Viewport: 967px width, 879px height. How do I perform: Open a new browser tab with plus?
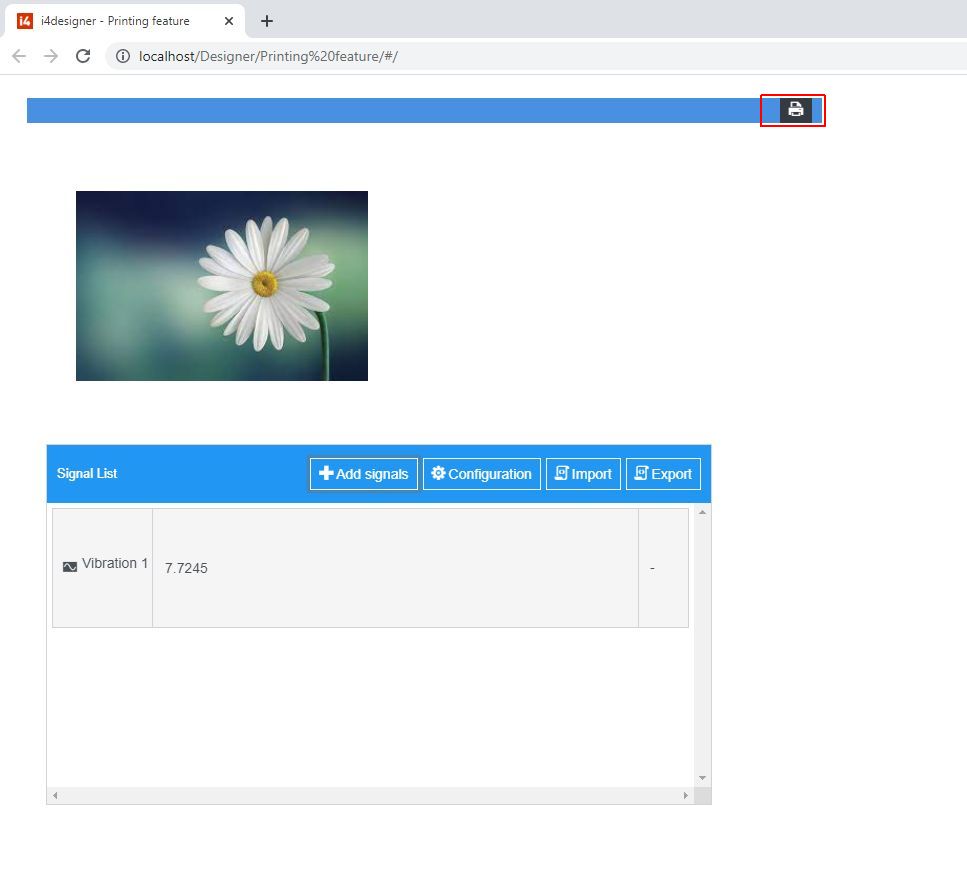266,21
